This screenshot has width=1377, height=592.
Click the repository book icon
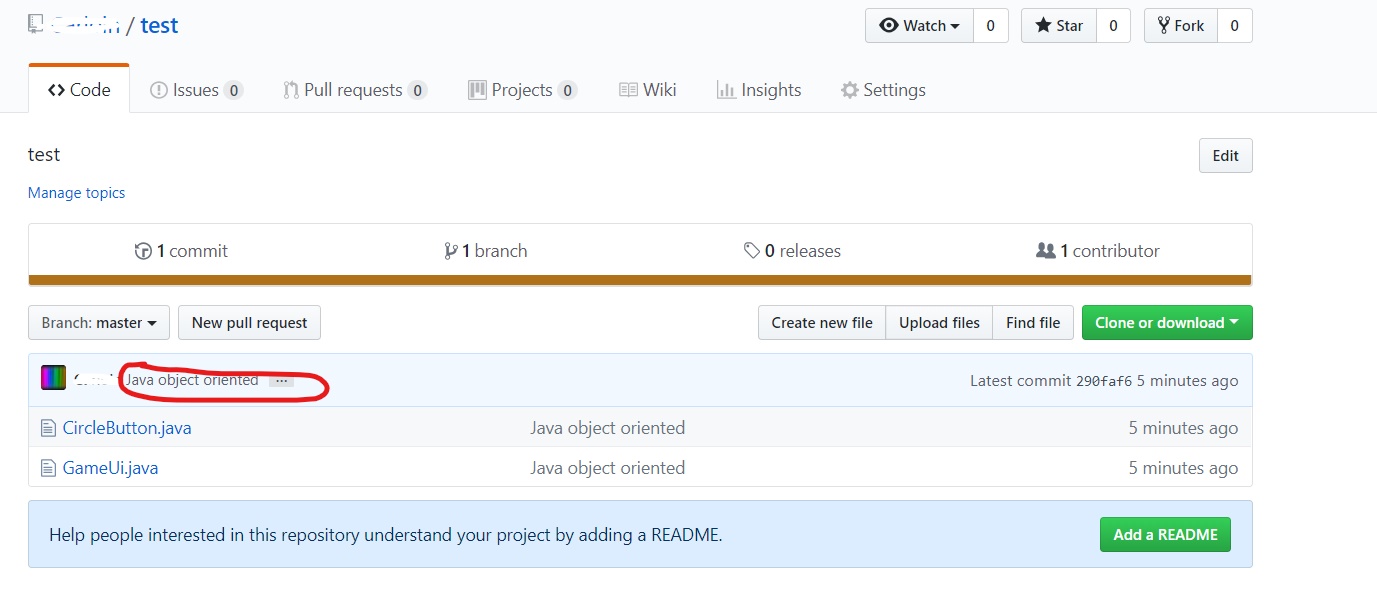(x=36, y=24)
